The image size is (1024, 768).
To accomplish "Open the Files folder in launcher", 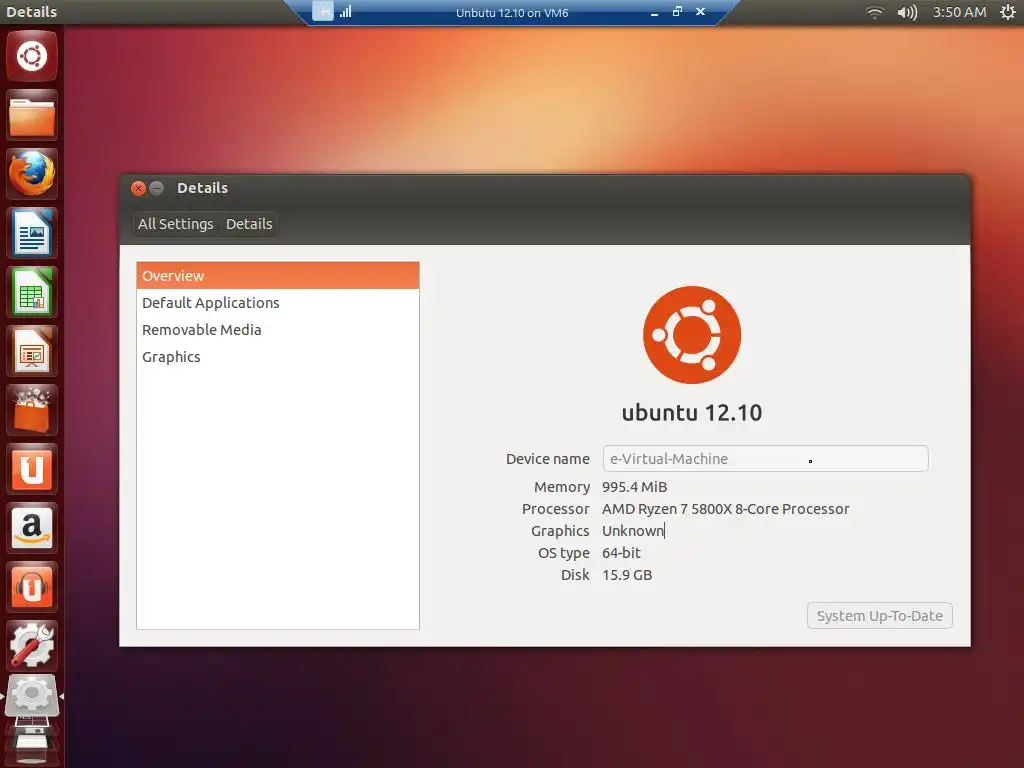I will coord(32,116).
